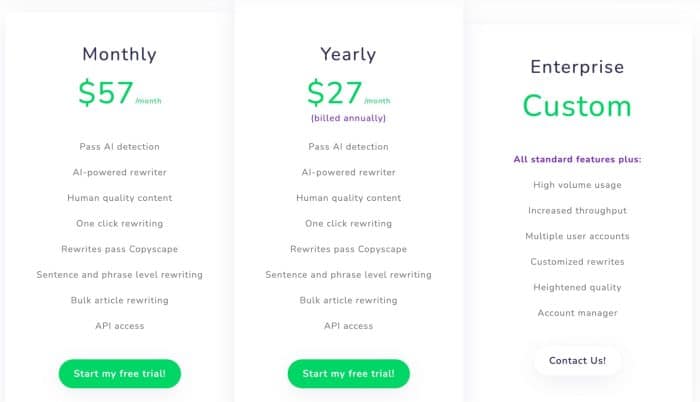Click Pass AI detection in Monthly plan
700x402 pixels.
[x=120, y=147]
